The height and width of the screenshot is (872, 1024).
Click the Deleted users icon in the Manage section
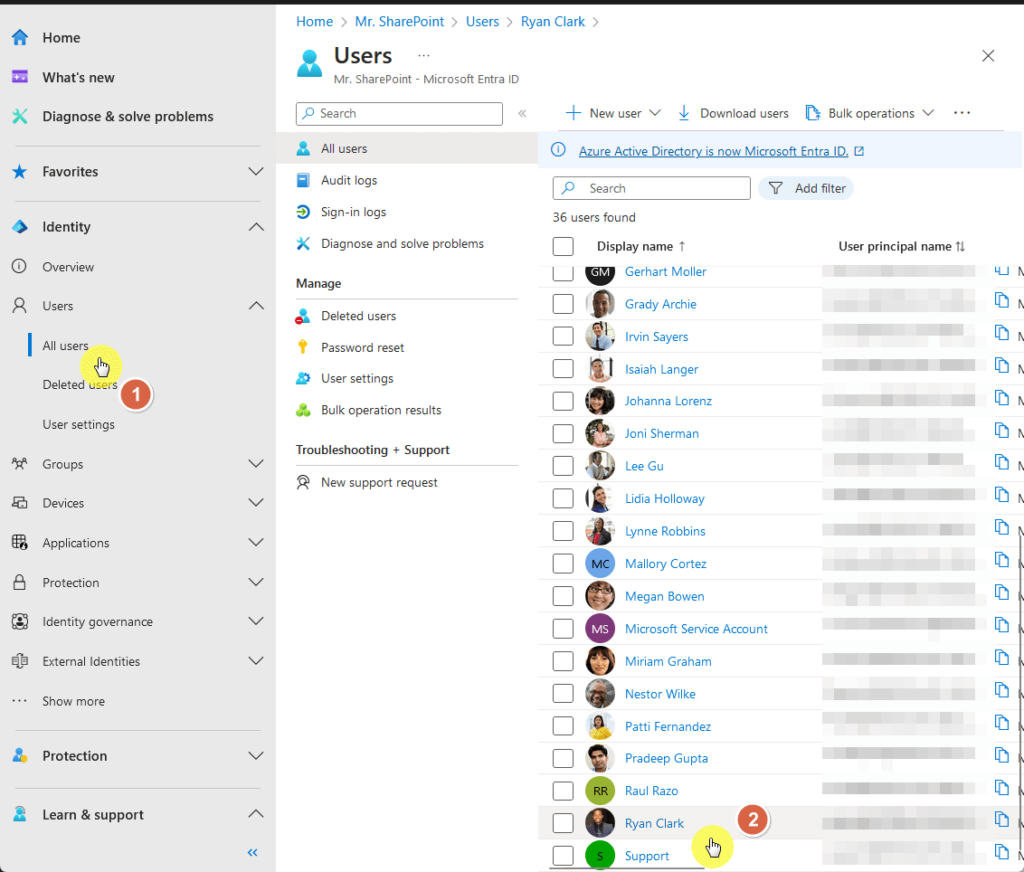(303, 316)
